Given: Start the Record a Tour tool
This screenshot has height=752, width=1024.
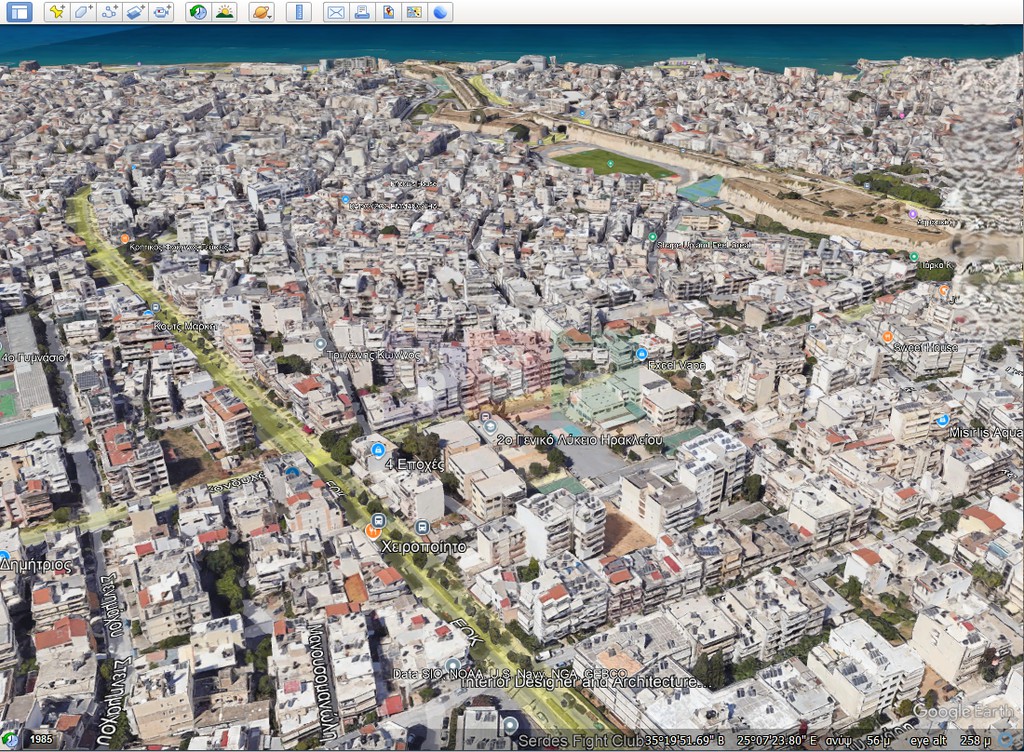Looking at the screenshot, I should 161,12.
